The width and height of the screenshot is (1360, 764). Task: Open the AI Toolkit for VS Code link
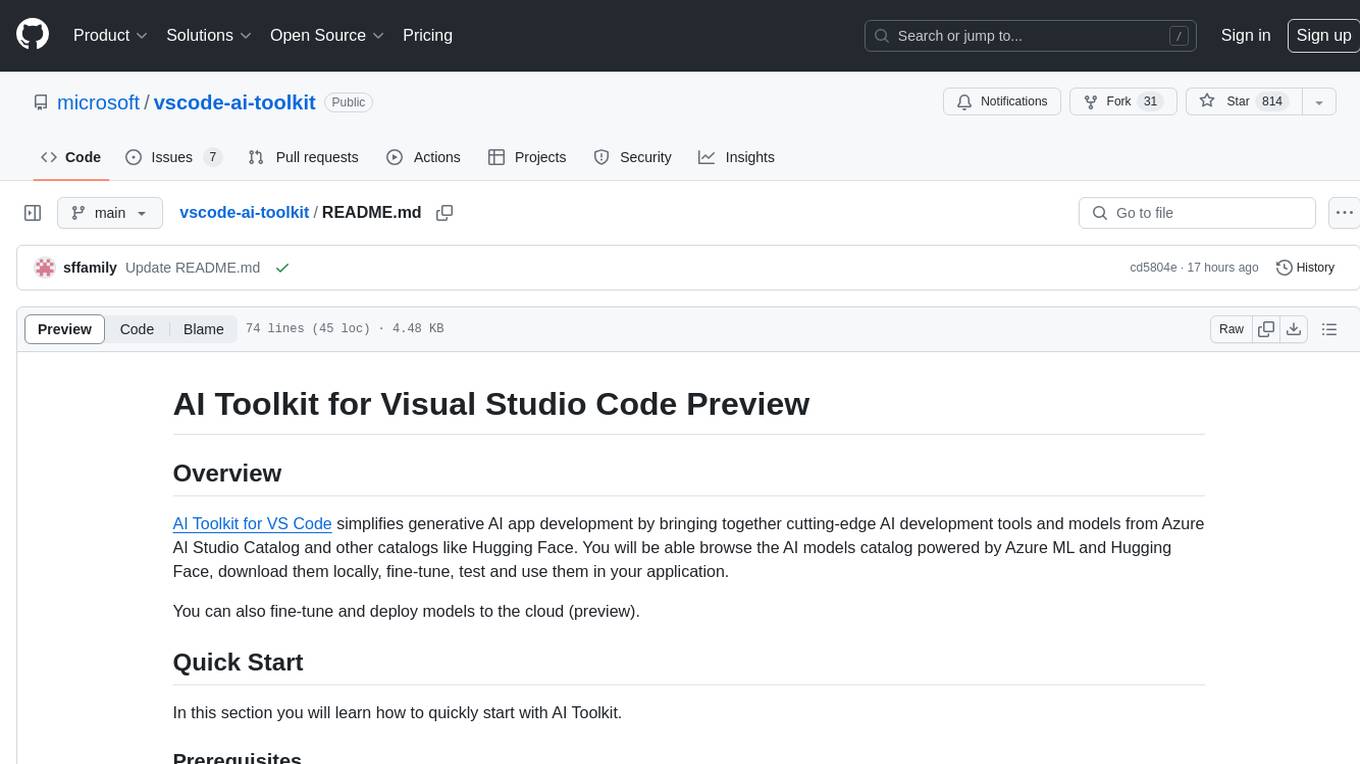point(252,523)
